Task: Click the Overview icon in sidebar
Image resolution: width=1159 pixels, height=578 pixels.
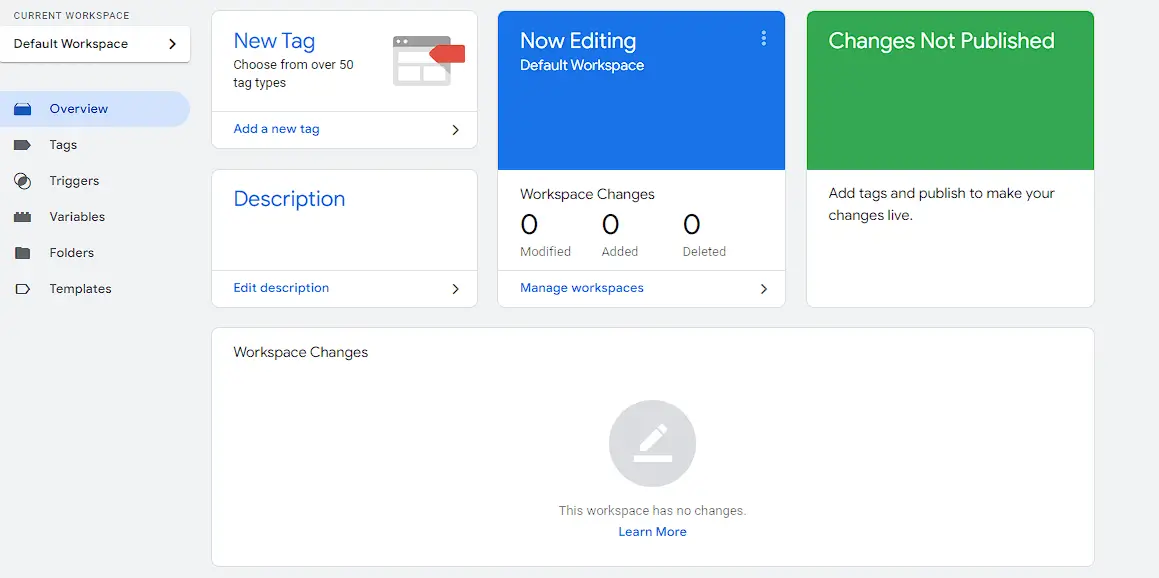Action: (x=22, y=109)
